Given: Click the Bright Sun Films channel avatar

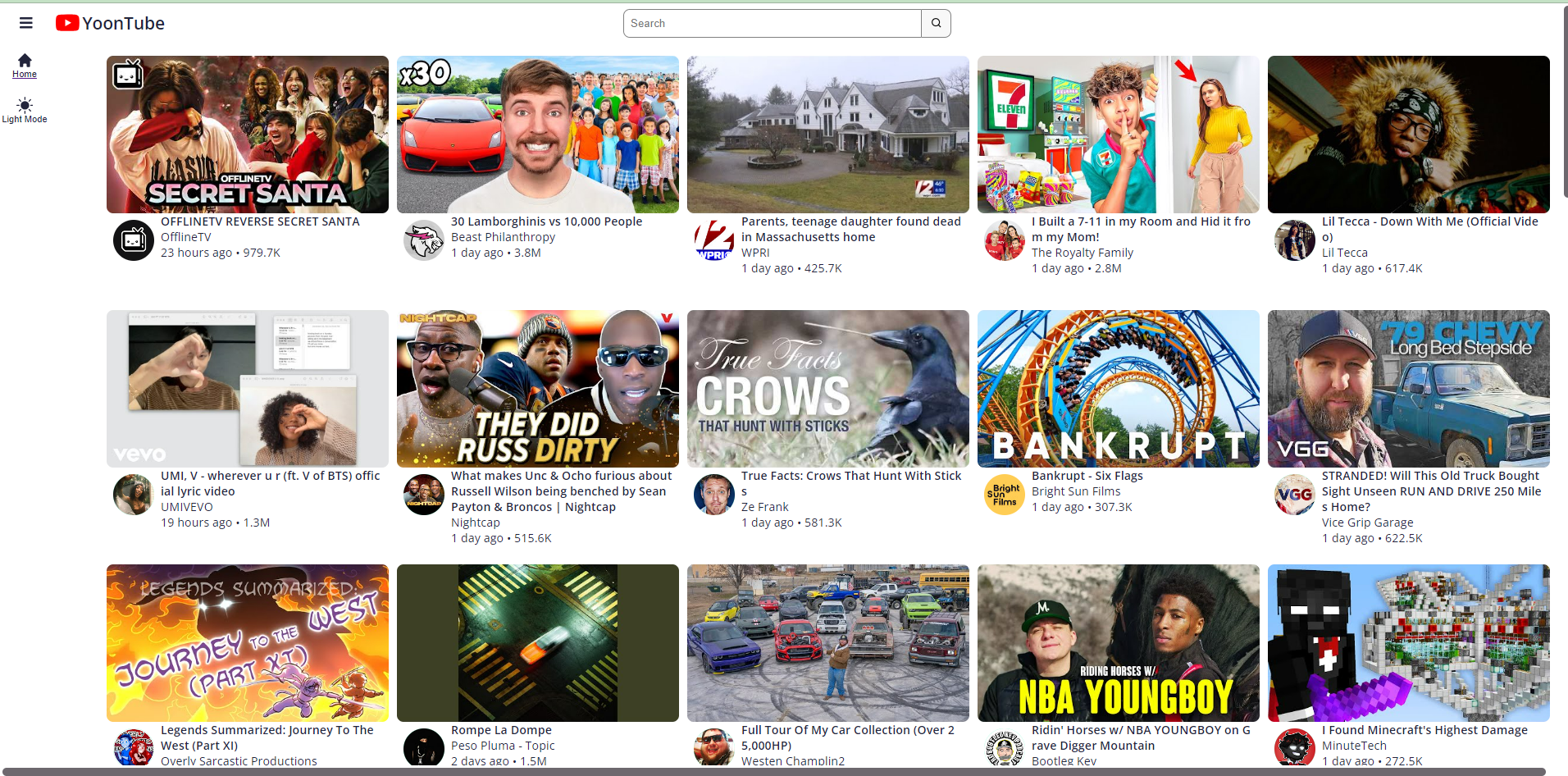Looking at the screenshot, I should pos(1004,495).
